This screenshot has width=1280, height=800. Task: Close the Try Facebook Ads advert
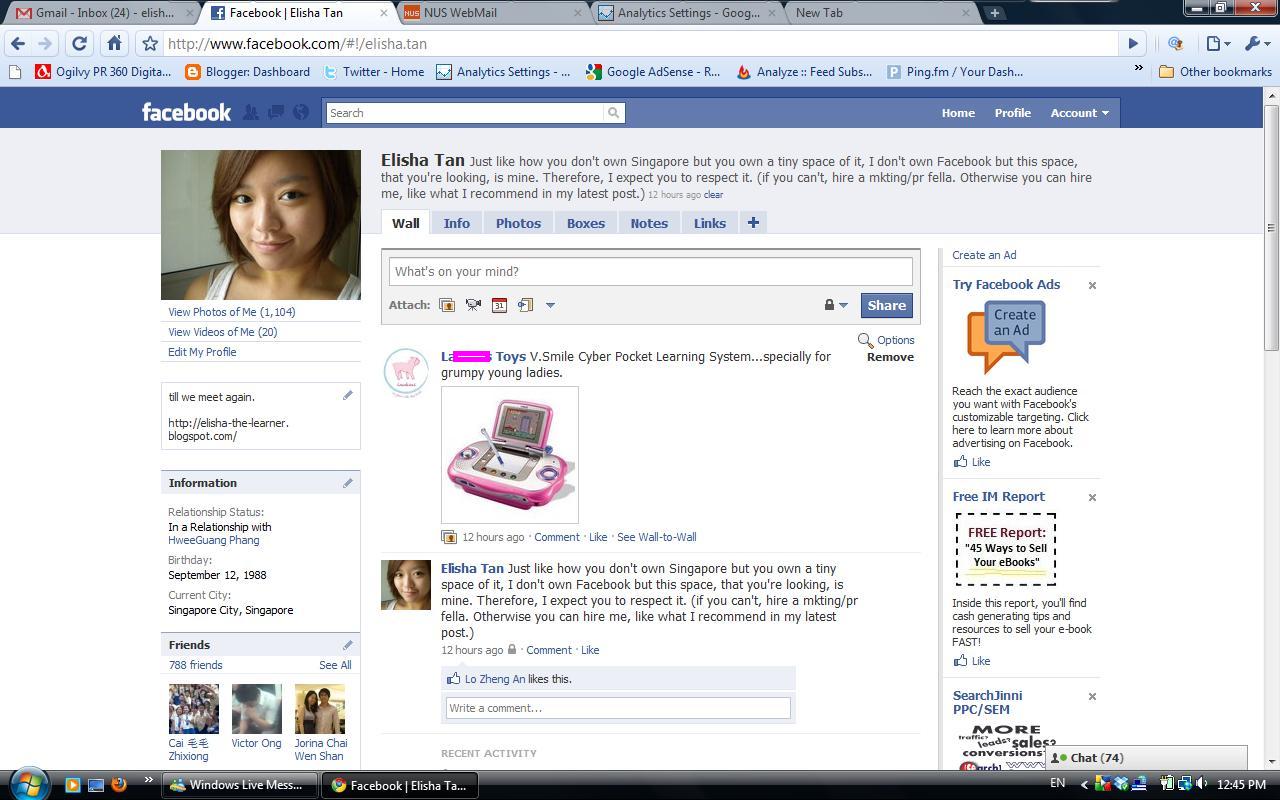[1092, 285]
